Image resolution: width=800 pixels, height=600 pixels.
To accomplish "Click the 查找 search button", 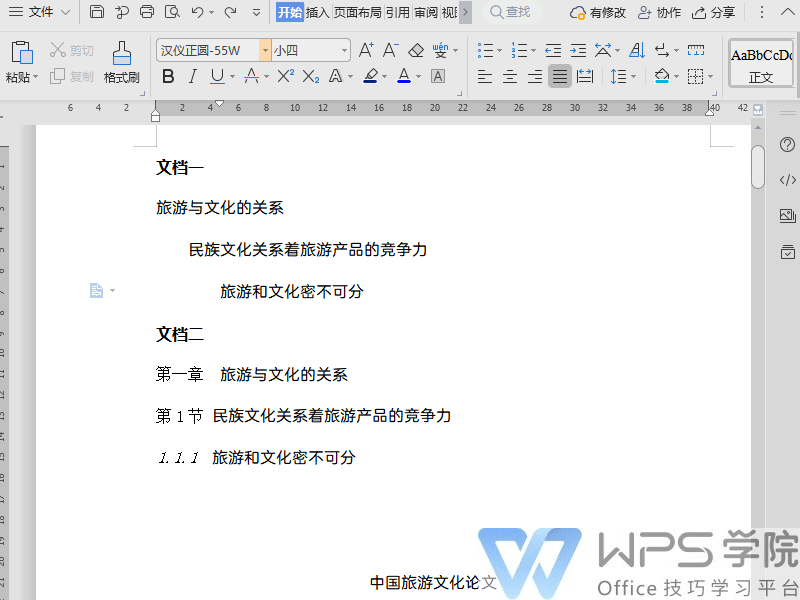I will pos(510,12).
